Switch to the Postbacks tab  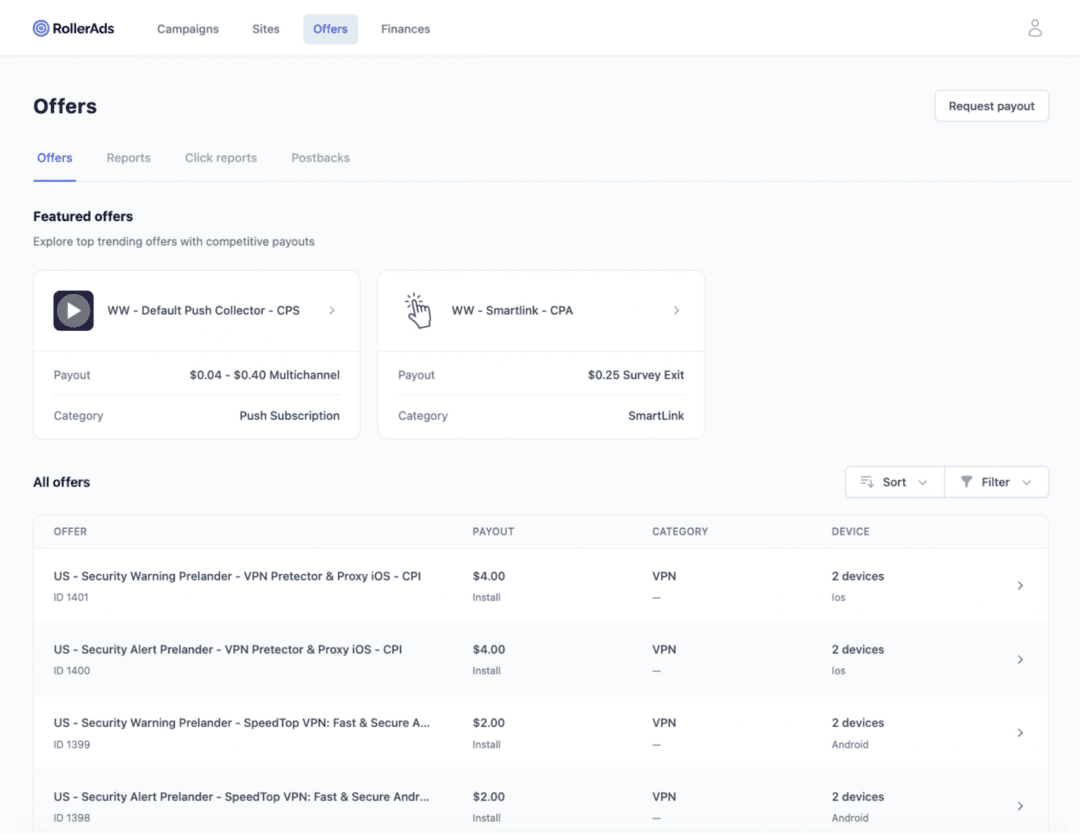pyautogui.click(x=320, y=158)
